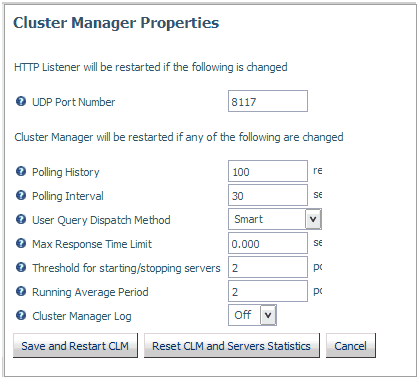The height and width of the screenshot is (379, 418).
Task: Click Reset CLM and Servers Statistics
Action: coord(232,346)
